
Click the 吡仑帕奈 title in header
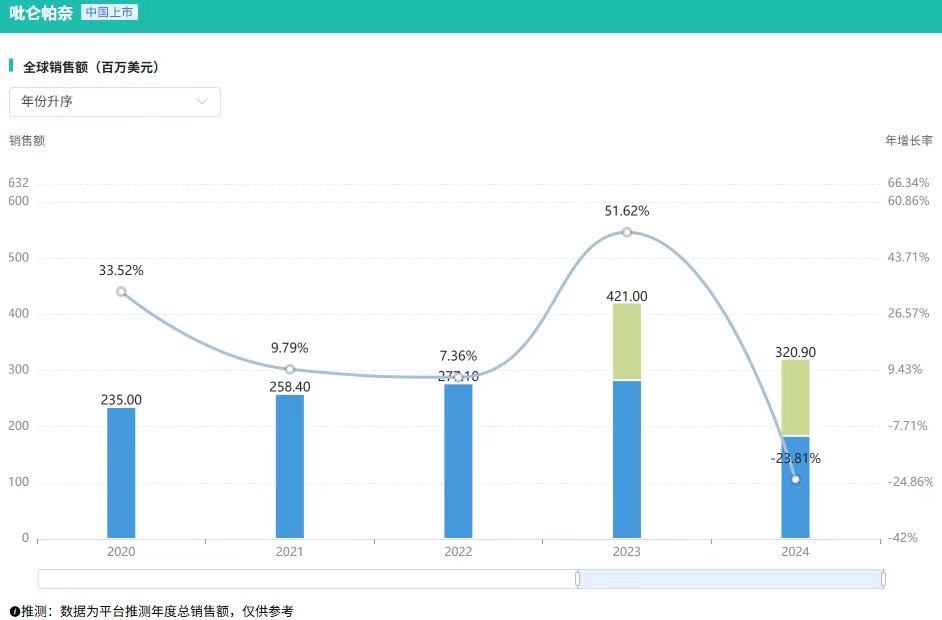click(x=41, y=14)
